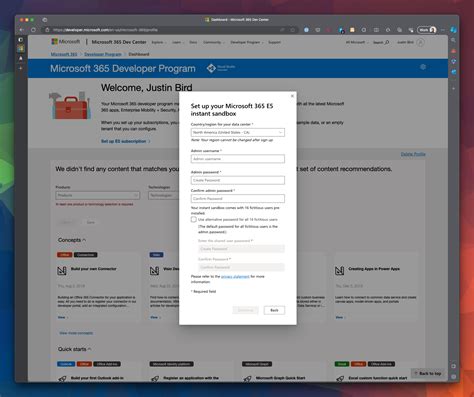This screenshot has width=474, height=397.
Task: Open the browser sidebar Search icon
Action: 453,40
